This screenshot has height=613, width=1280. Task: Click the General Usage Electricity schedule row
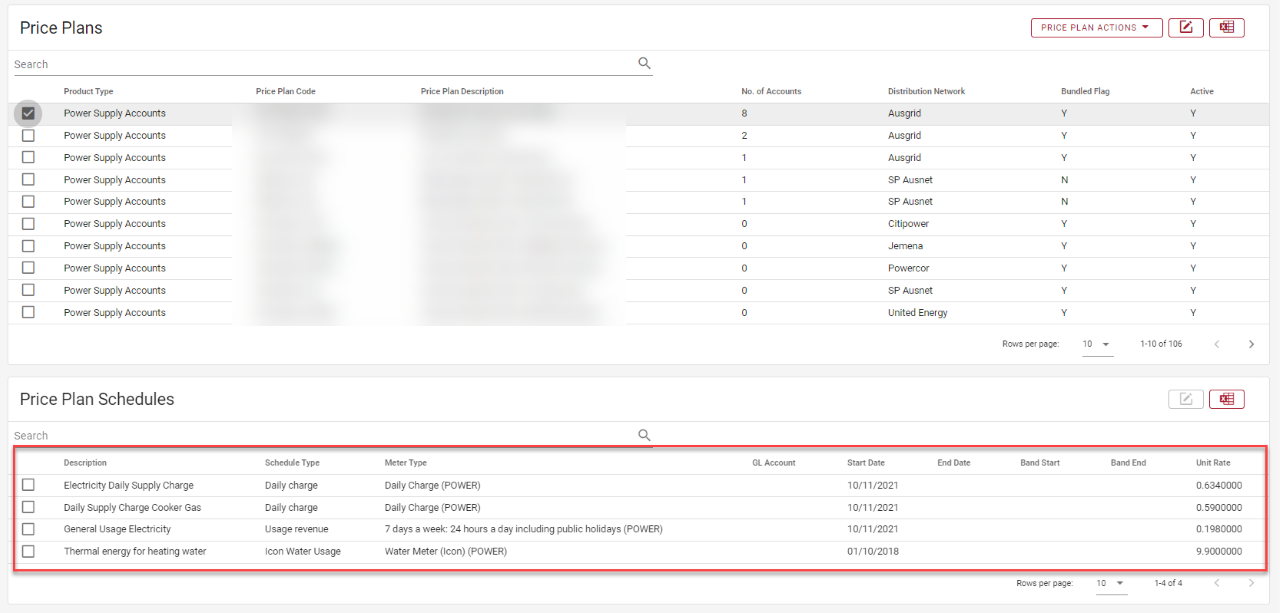[x=117, y=529]
